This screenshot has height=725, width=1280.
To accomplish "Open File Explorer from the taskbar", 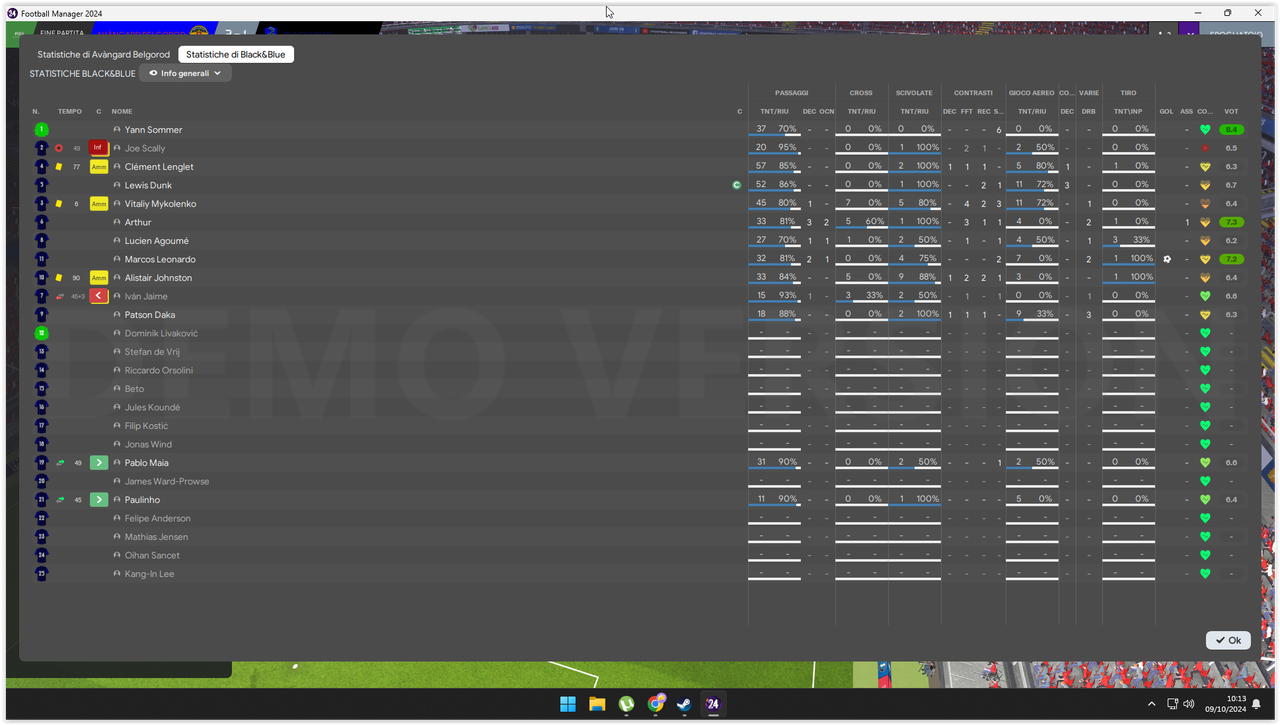I will pyautogui.click(x=597, y=704).
